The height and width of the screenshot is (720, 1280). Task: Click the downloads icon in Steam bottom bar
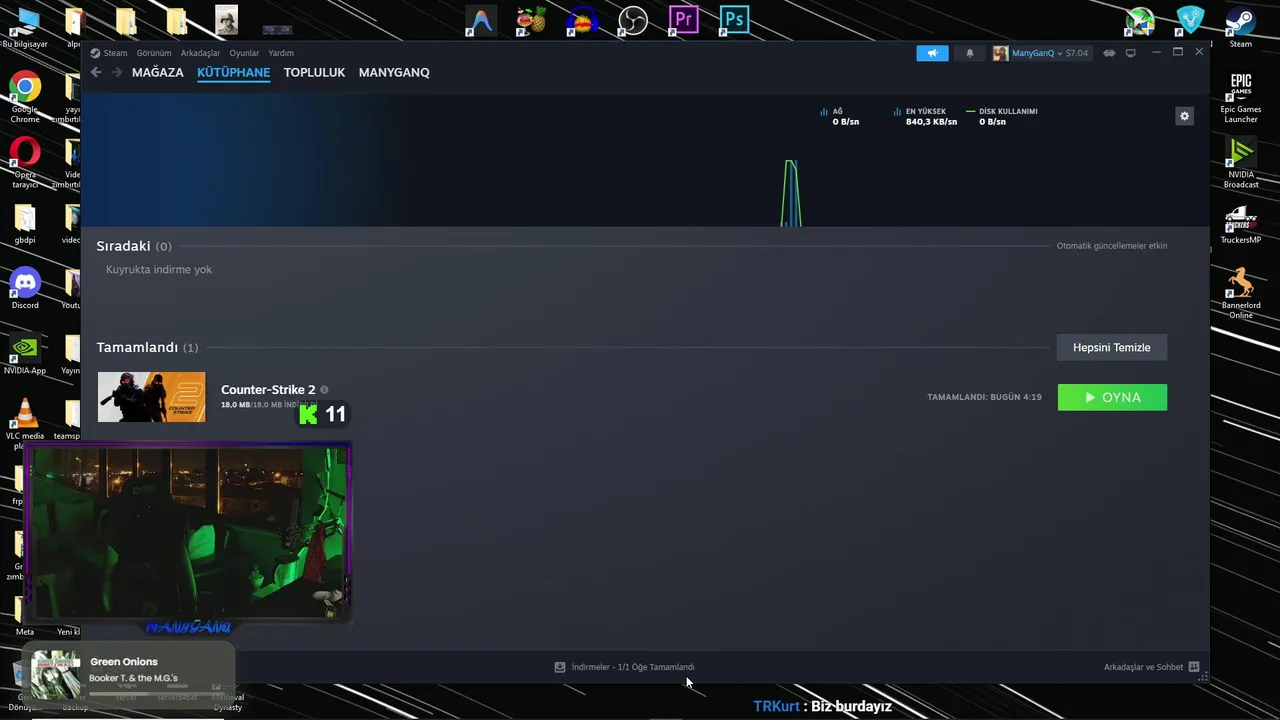[x=560, y=667]
